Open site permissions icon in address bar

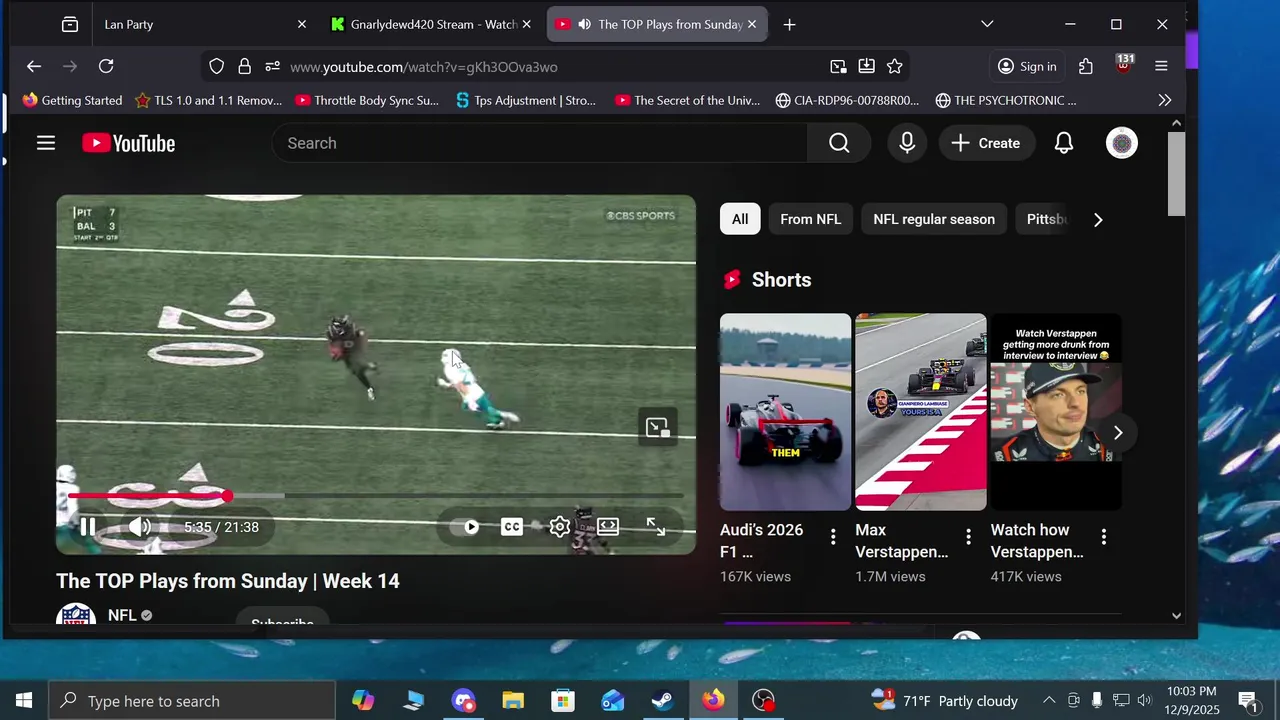pyautogui.click(x=272, y=66)
